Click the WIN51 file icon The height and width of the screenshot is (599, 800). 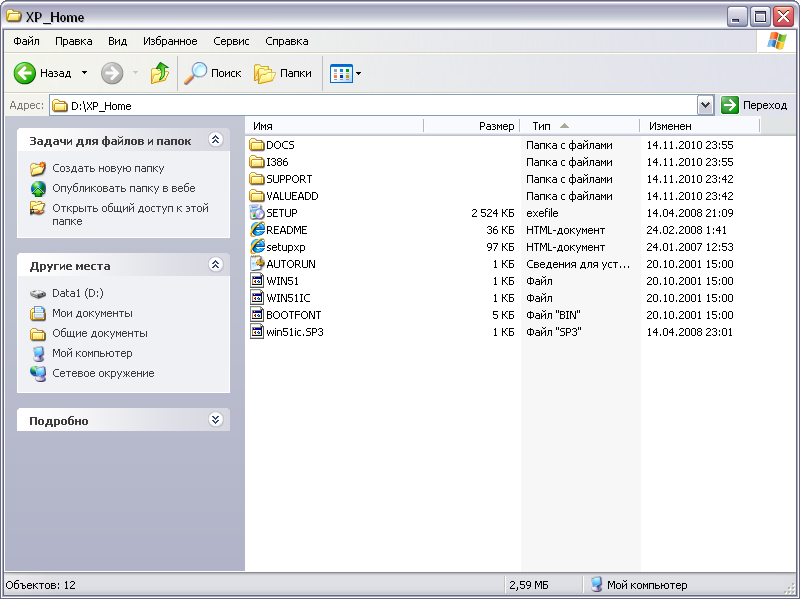[x=257, y=281]
